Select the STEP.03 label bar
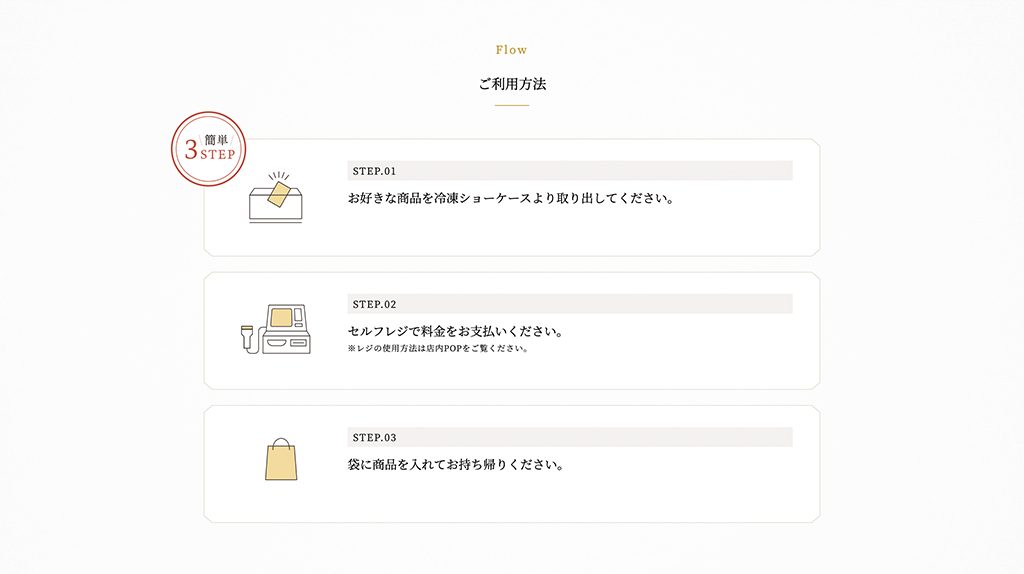This screenshot has height=574, width=1024. (570, 437)
